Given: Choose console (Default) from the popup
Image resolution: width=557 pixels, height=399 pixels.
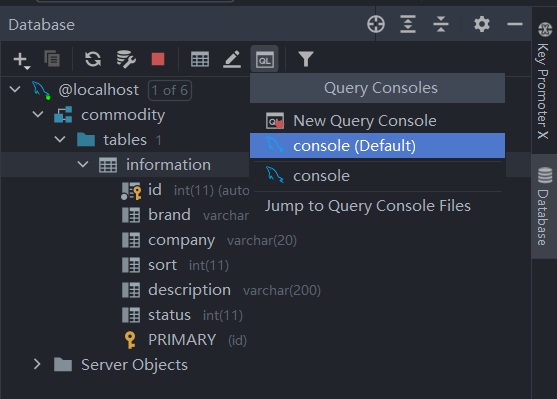Looking at the screenshot, I should pos(377,146).
